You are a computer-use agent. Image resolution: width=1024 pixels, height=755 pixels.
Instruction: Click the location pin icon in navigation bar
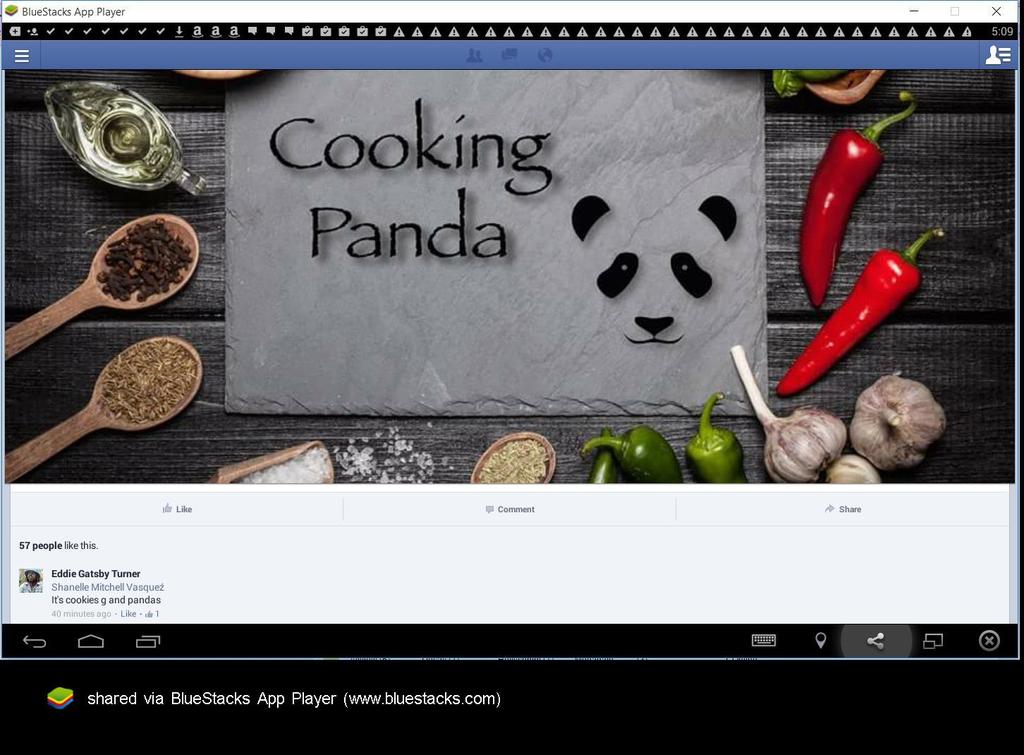(820, 641)
